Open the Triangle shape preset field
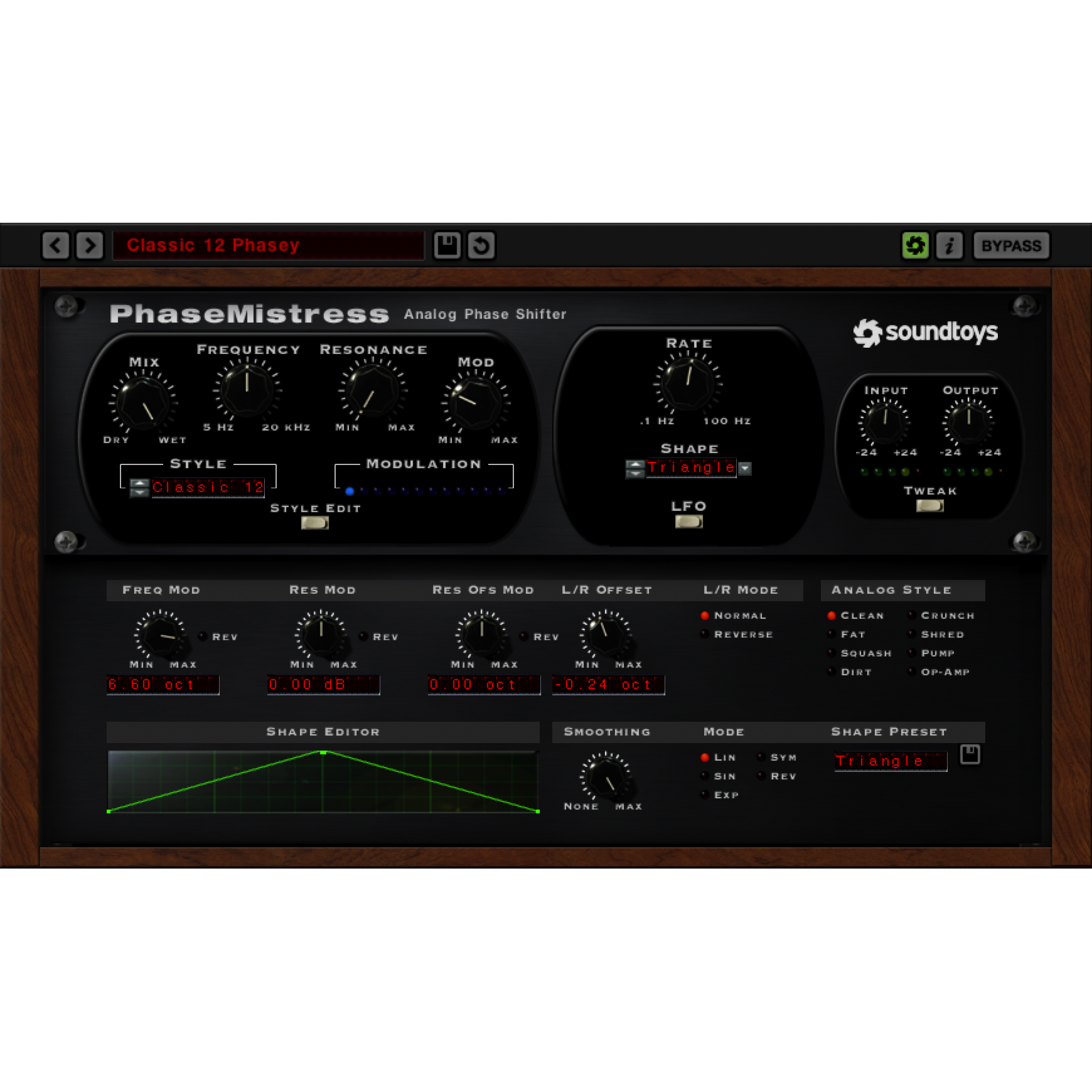Image resolution: width=1092 pixels, height=1092 pixels. click(x=890, y=761)
